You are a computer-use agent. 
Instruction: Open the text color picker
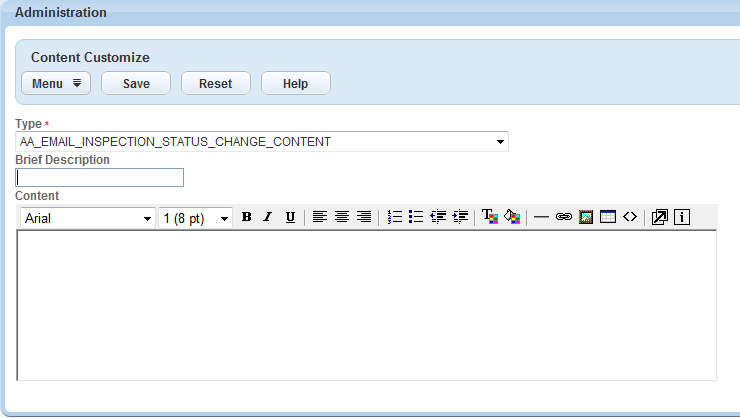pos(490,217)
